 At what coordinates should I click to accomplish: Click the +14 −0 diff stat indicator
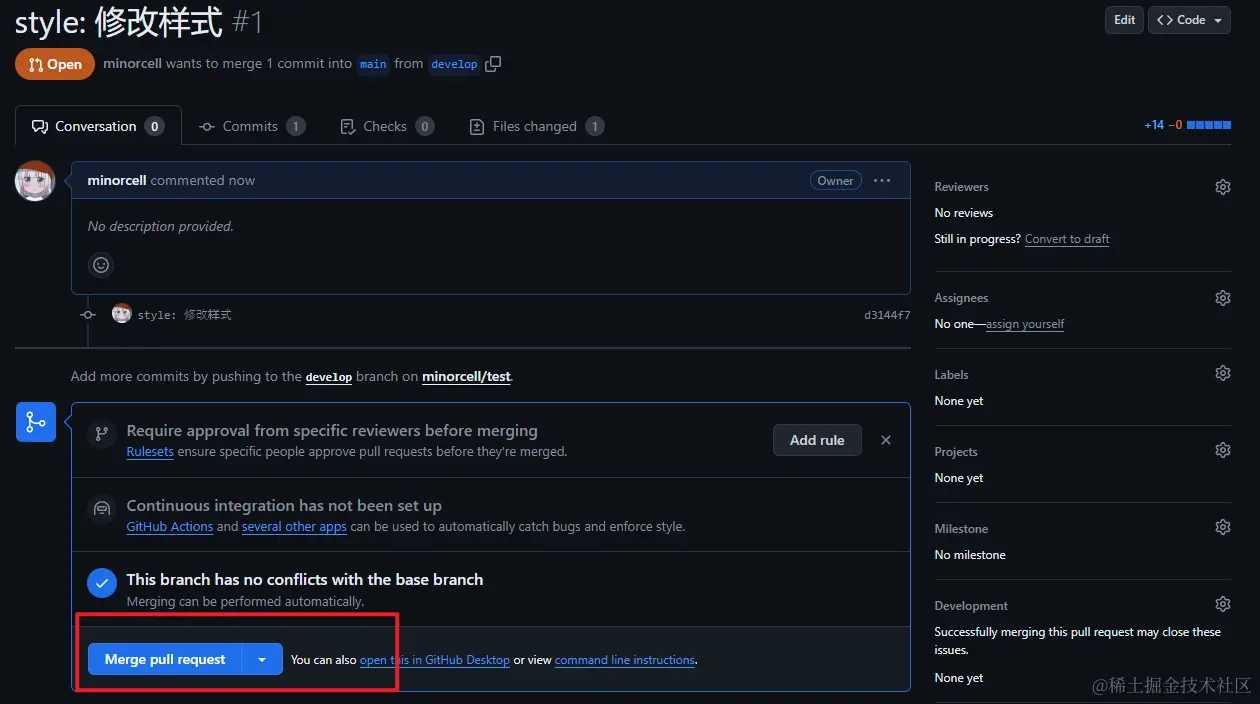[x=1187, y=125]
